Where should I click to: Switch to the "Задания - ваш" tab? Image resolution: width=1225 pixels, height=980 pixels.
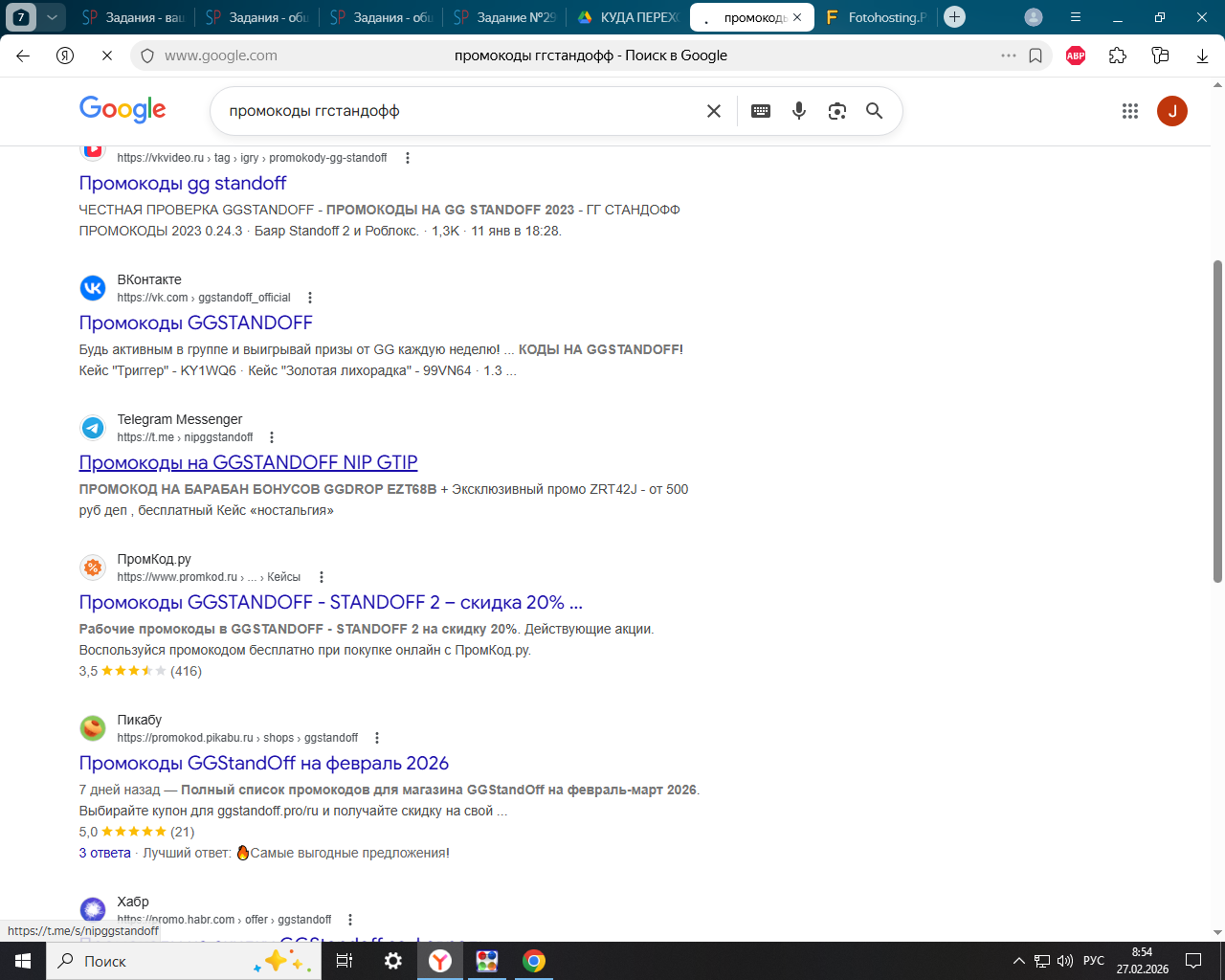[132, 17]
